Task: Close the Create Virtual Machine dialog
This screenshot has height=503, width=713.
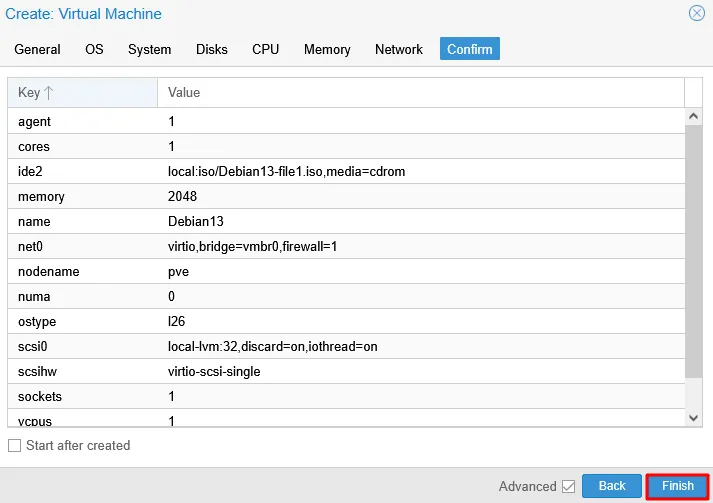Action: click(697, 13)
